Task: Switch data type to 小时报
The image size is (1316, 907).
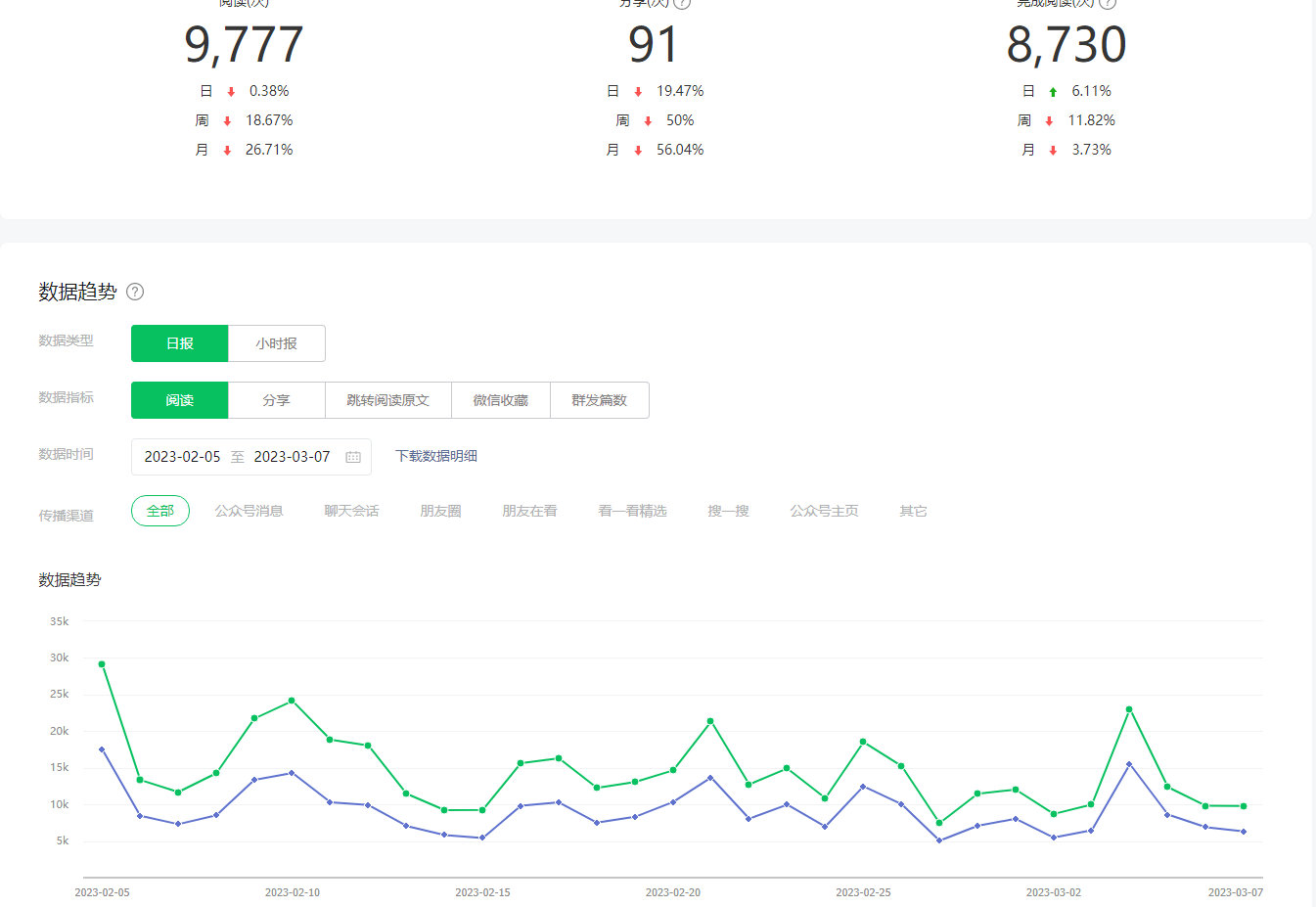Action: point(276,343)
